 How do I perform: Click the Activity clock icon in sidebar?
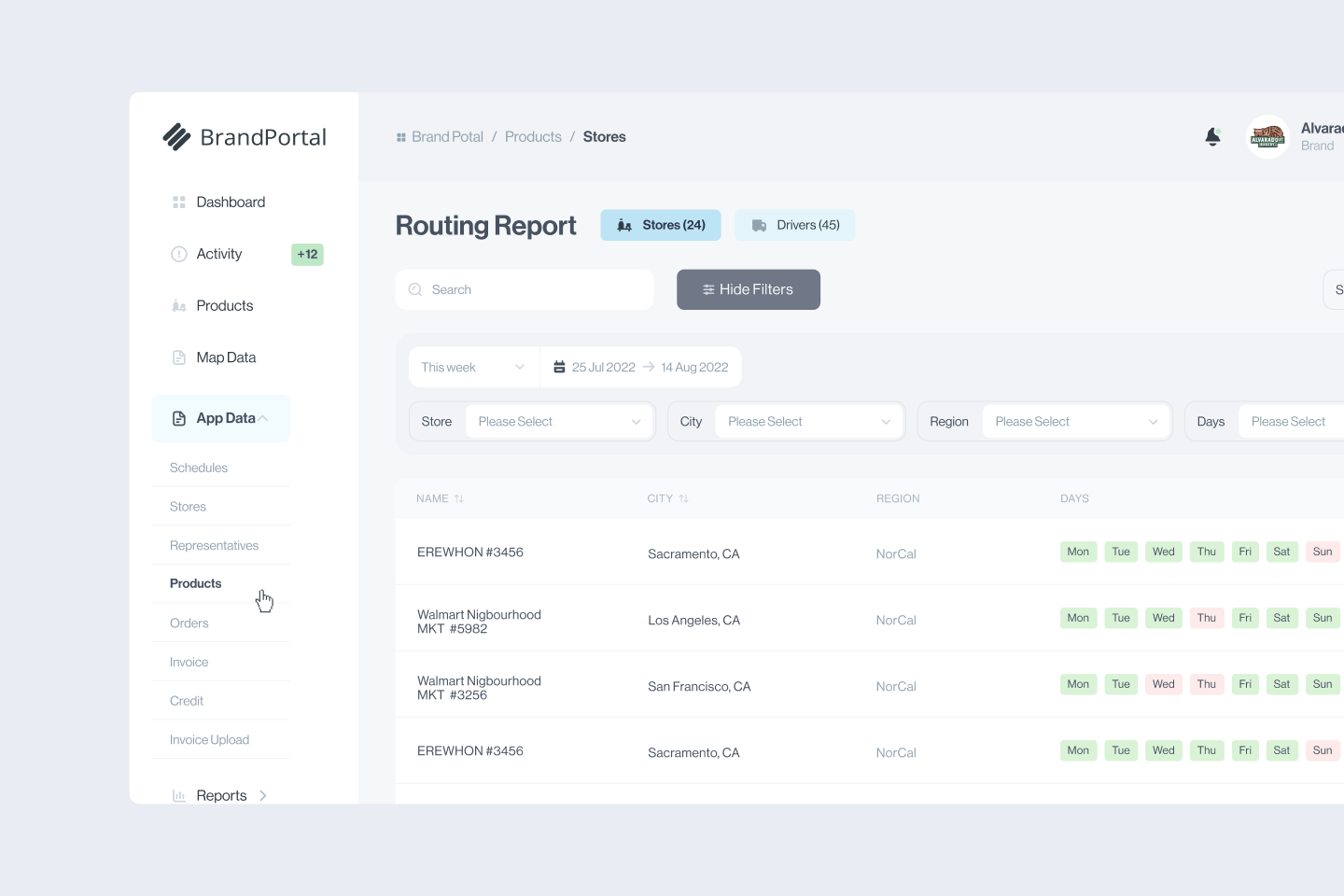coord(179,254)
